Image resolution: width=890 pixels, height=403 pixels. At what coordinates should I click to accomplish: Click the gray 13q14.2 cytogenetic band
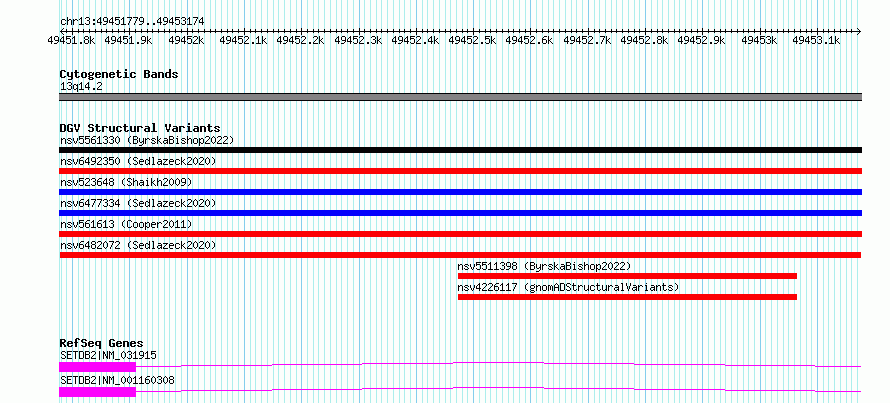pyautogui.click(x=460, y=97)
